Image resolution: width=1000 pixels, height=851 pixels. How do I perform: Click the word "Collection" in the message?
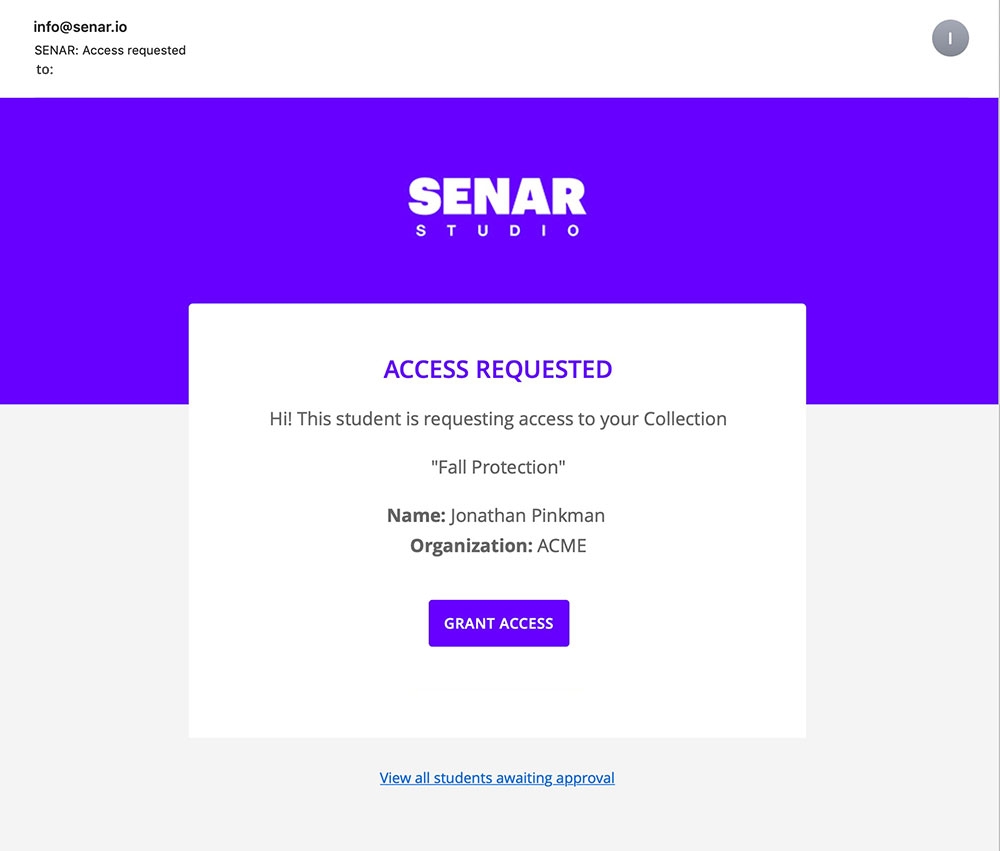click(x=685, y=419)
